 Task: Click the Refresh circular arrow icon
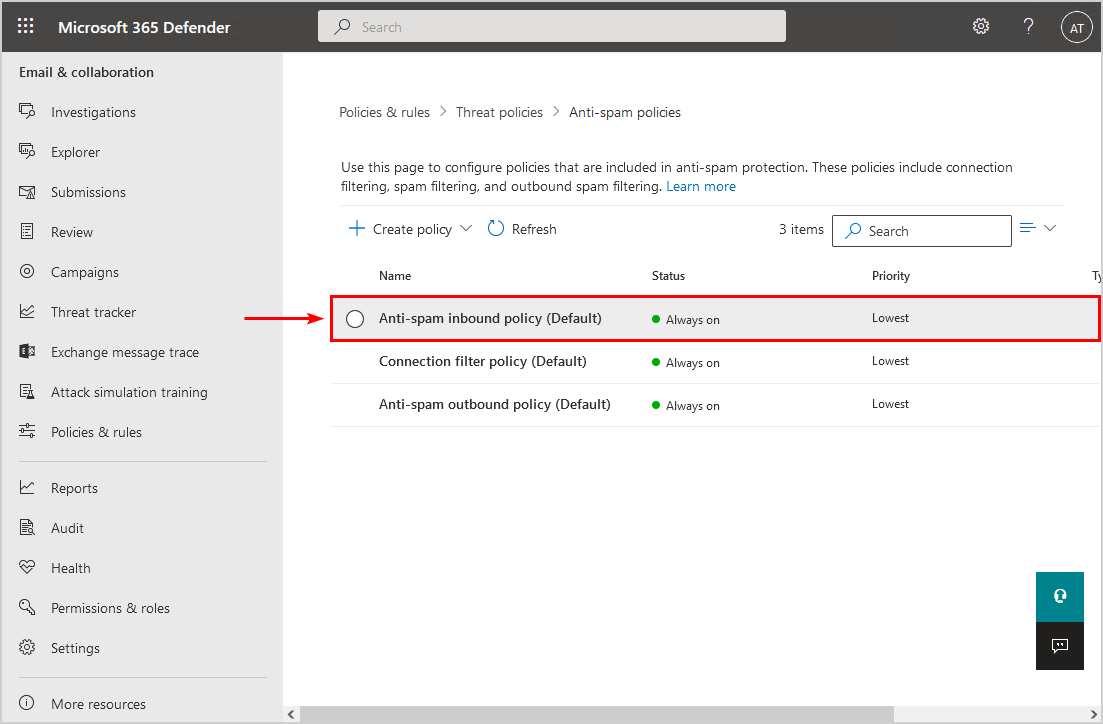[x=495, y=229]
